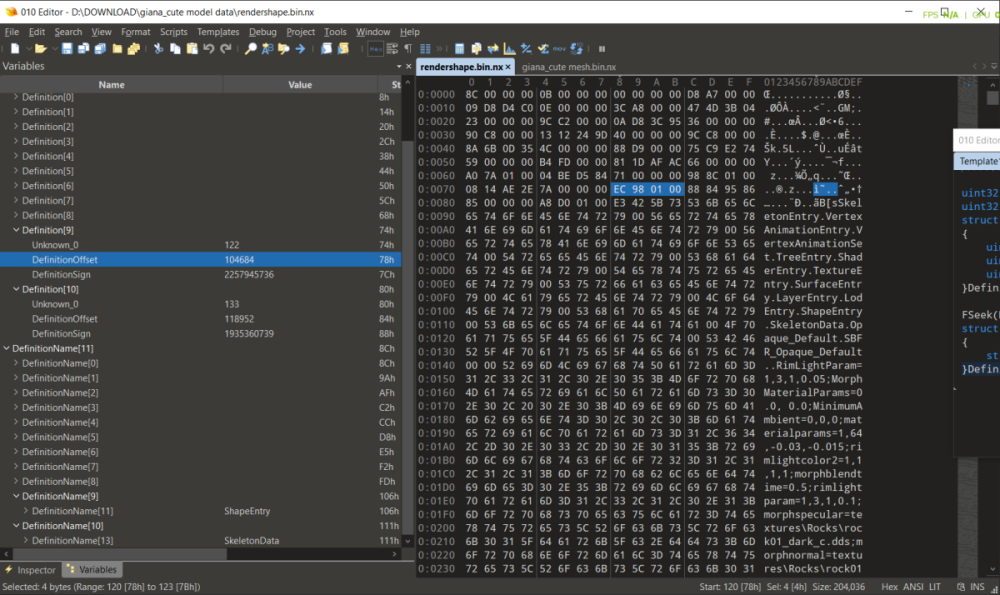Select the DefinitionSign row valued 2257945736
This screenshot has width=1000, height=595.
click(200, 275)
